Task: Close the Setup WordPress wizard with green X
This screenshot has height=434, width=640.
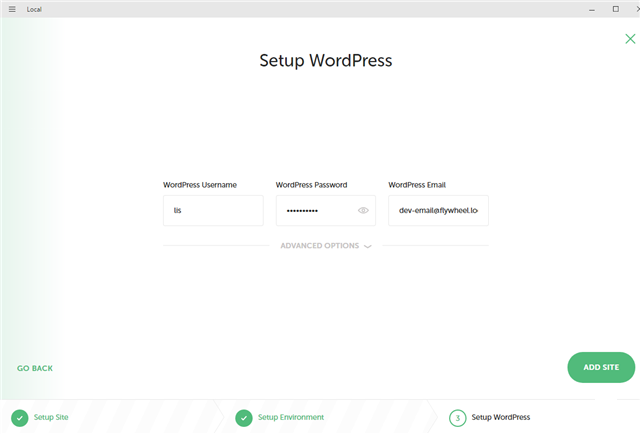Action: (630, 39)
